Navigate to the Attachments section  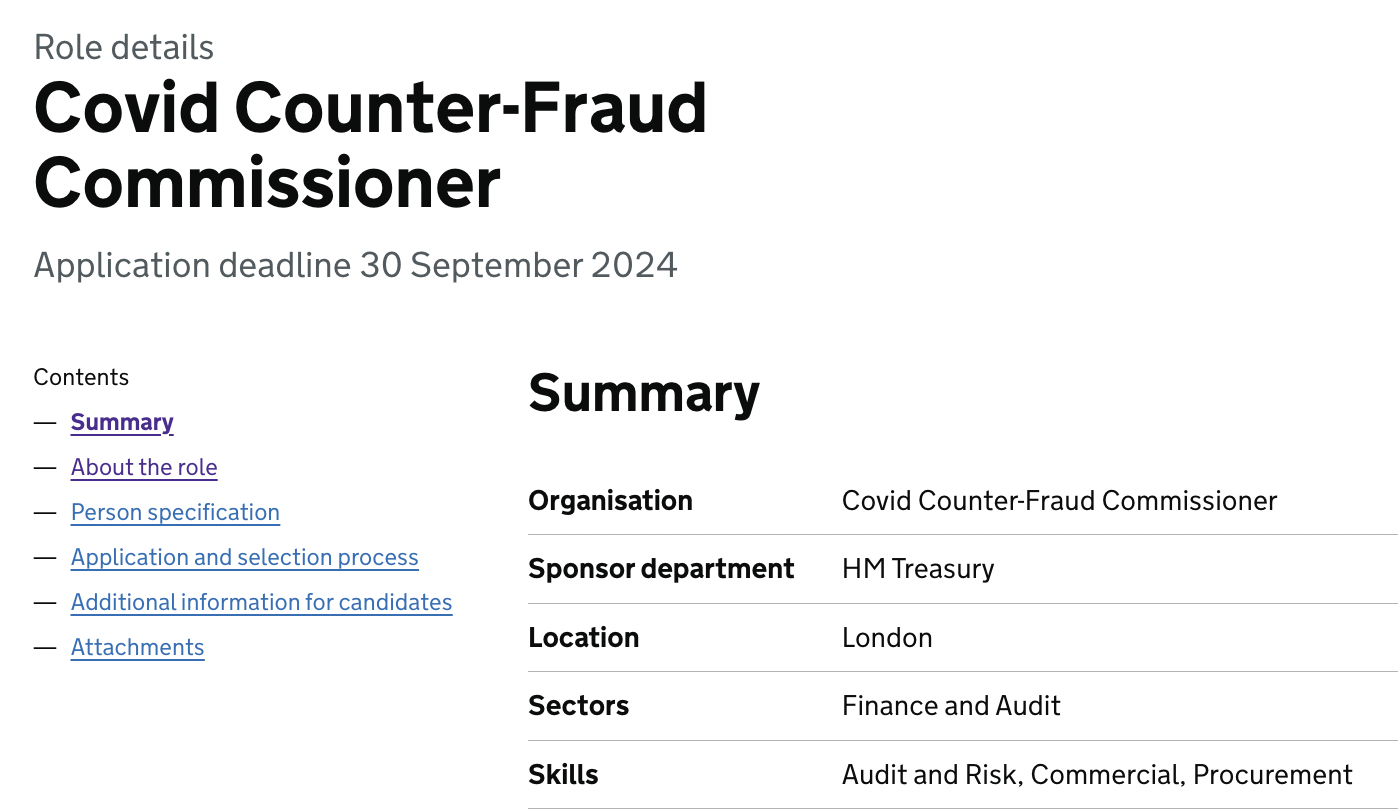pyautogui.click(x=137, y=647)
